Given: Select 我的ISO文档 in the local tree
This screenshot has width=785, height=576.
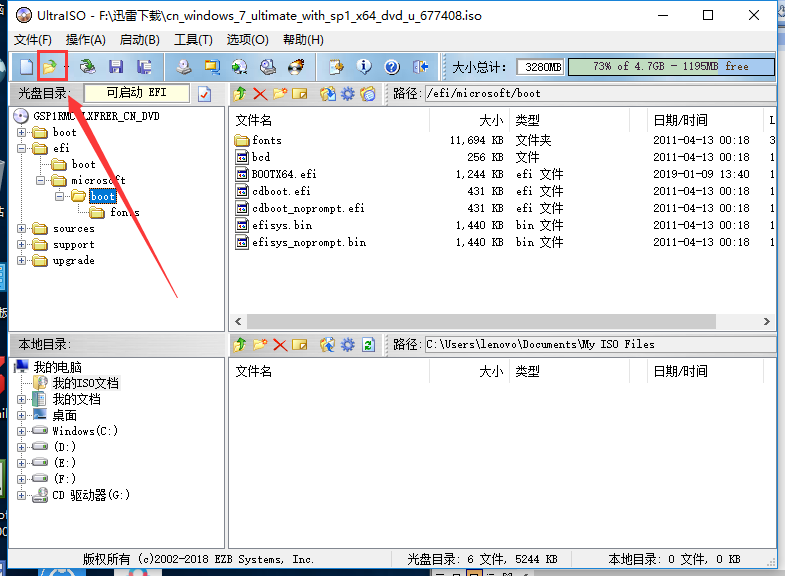Looking at the screenshot, I should (86, 383).
